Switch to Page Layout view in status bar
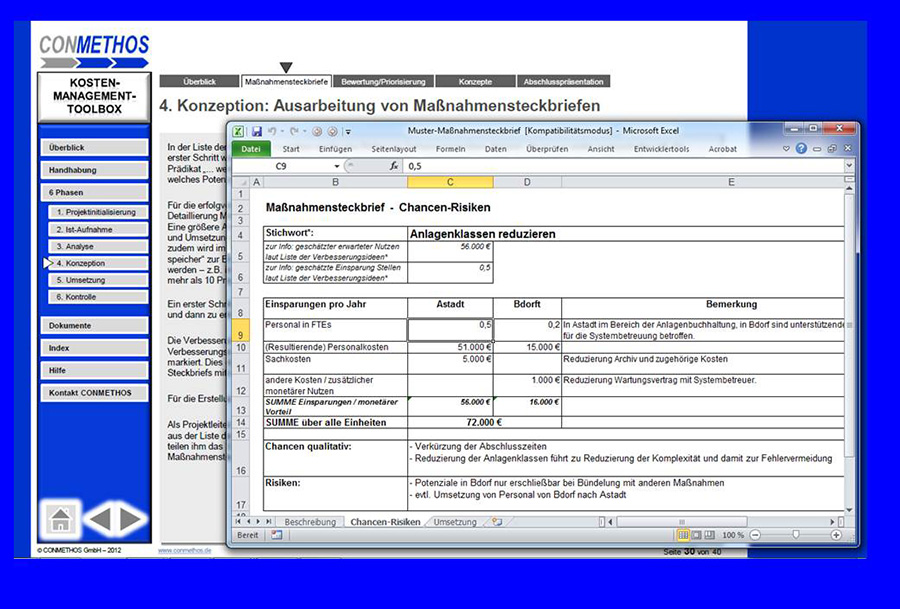Viewport: 900px width, 609px height. tap(696, 536)
